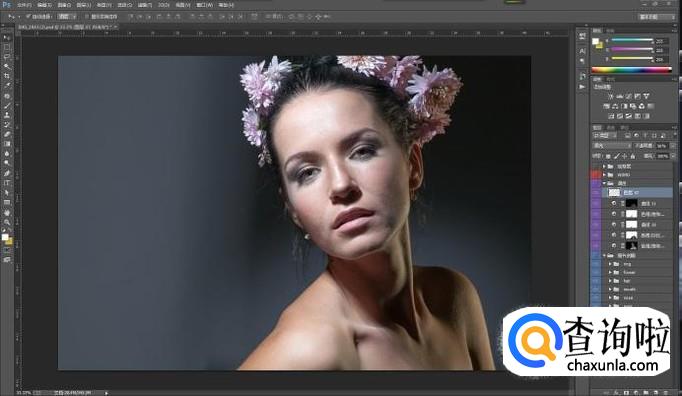Add a Selective Color adjustment
Image resolution: width=682 pixels, height=396 pixels.
(638, 116)
